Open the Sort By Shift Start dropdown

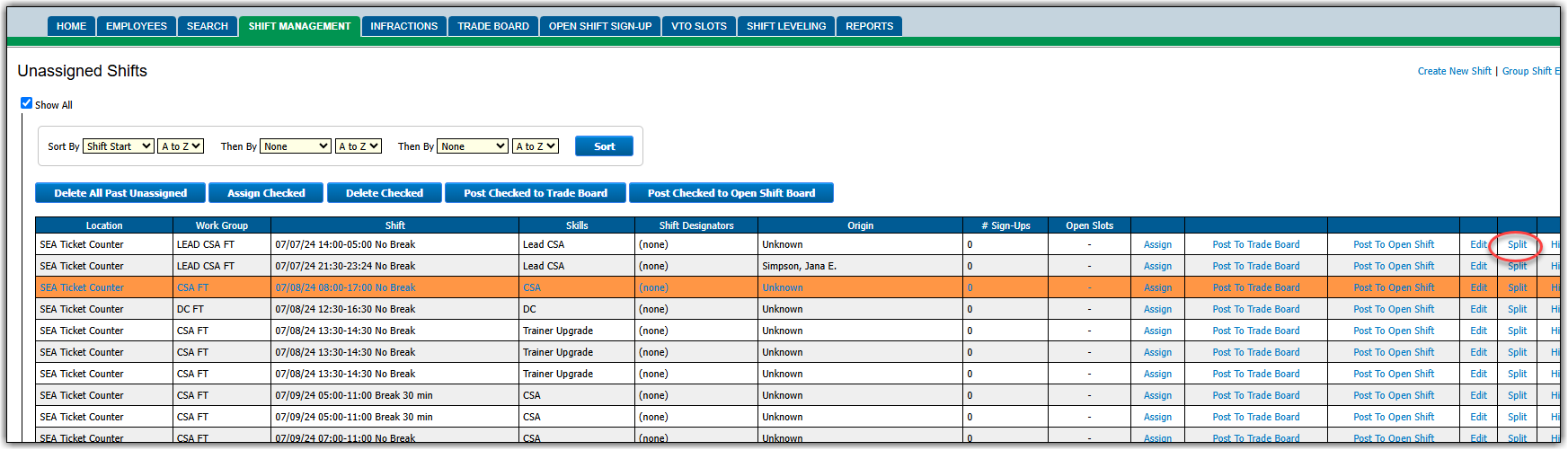click(119, 146)
